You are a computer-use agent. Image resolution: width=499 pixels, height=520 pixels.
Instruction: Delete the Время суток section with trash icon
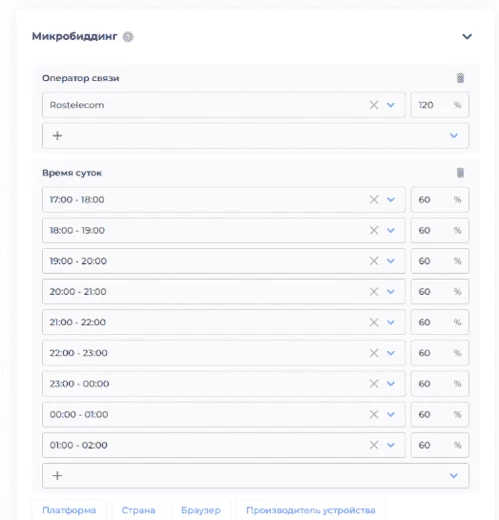pos(460,173)
